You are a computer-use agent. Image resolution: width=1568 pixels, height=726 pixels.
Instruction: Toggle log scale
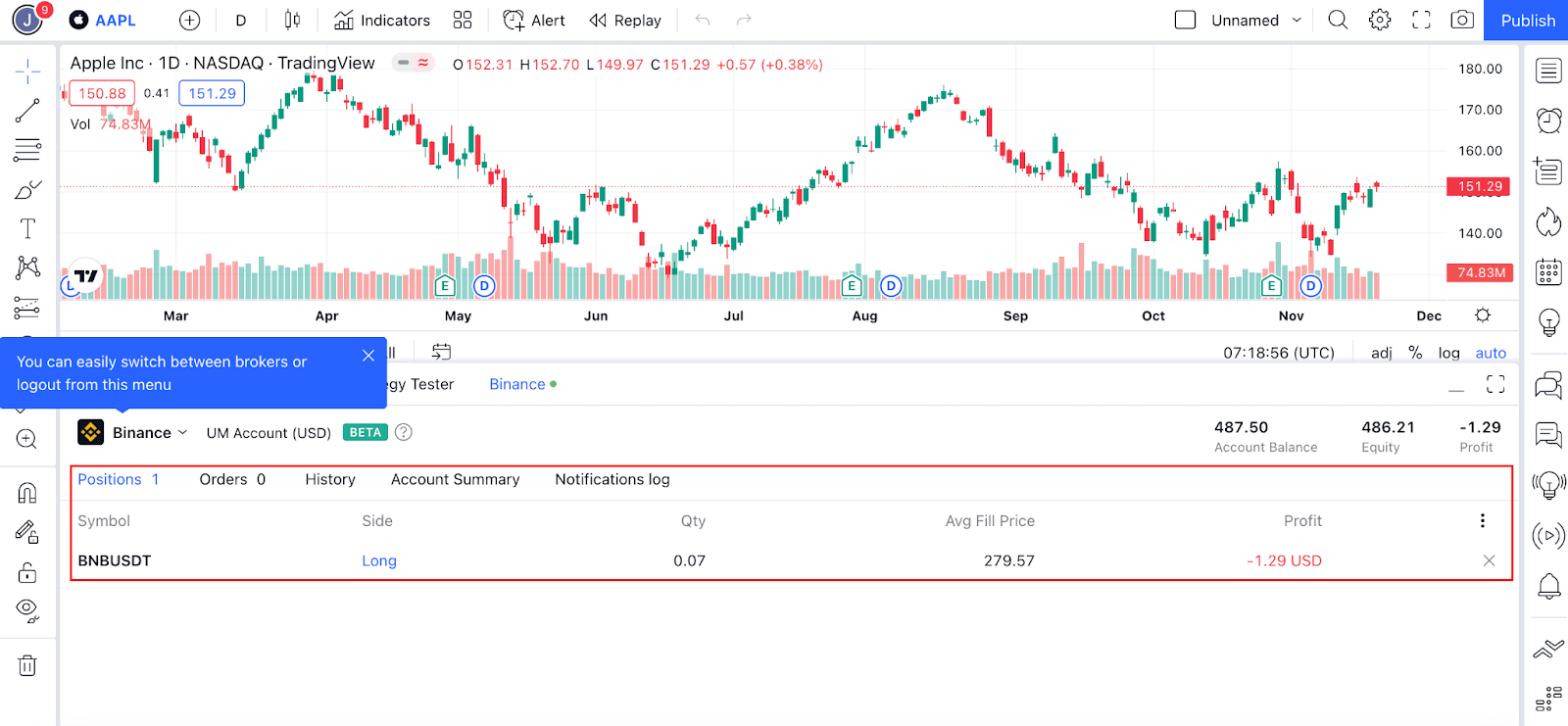click(1448, 353)
